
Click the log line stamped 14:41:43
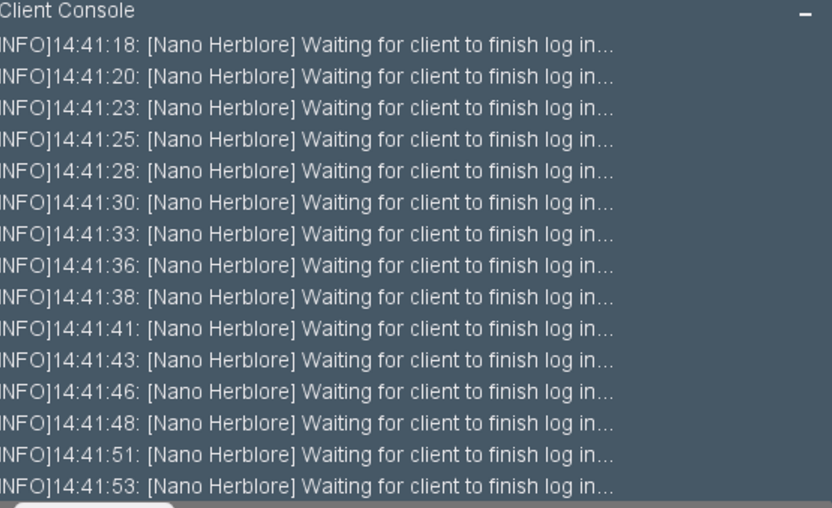tap(307, 361)
